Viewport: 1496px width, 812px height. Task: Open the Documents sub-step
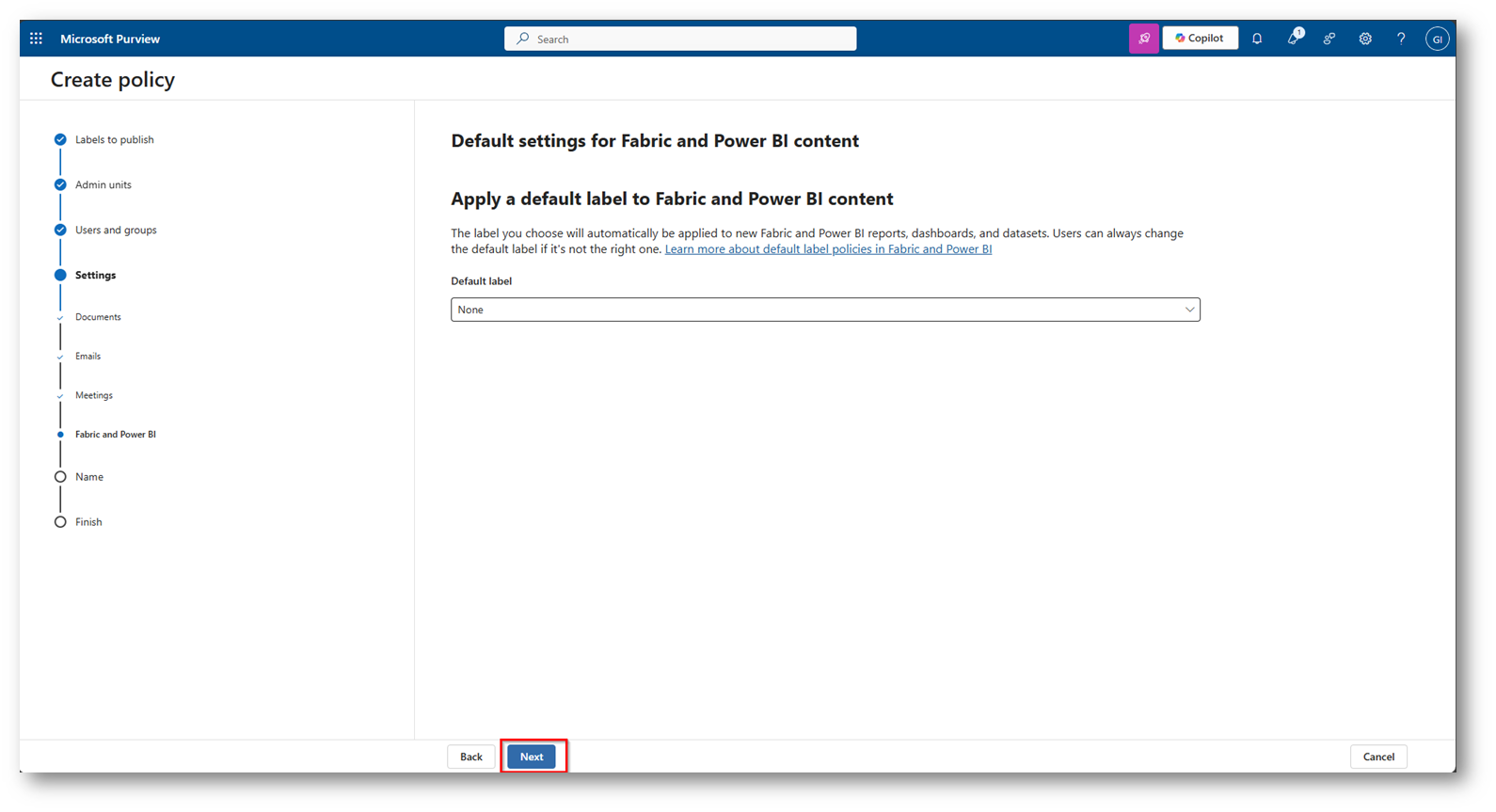coord(98,317)
